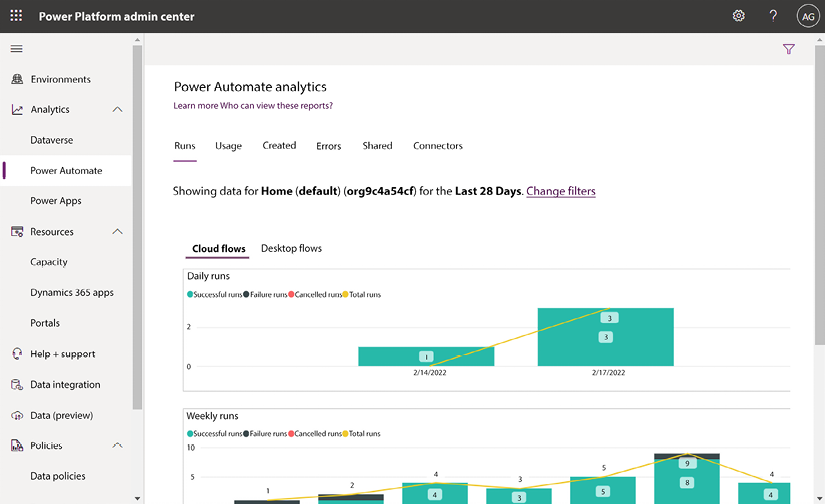Image resolution: width=825 pixels, height=504 pixels.
Task: Click the help question mark icon
Action: (x=773, y=16)
